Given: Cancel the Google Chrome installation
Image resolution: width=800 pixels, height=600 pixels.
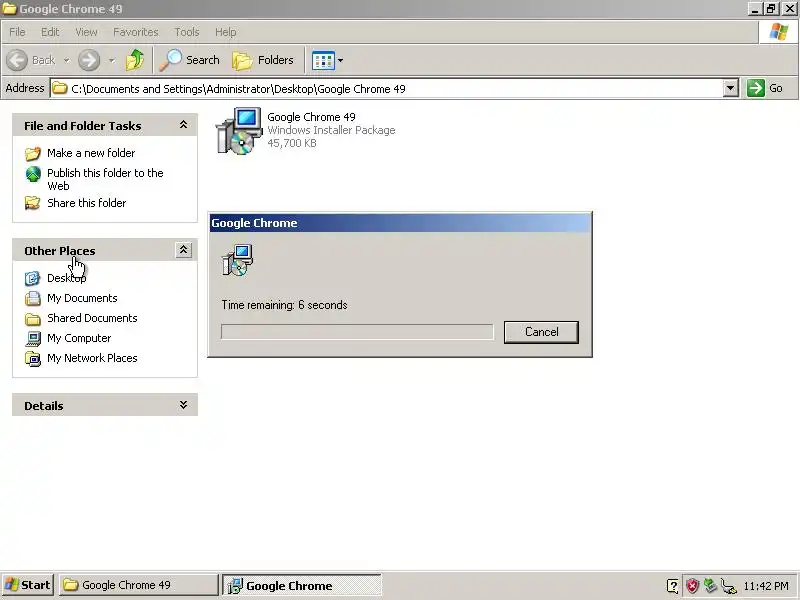Looking at the screenshot, I should point(541,332).
